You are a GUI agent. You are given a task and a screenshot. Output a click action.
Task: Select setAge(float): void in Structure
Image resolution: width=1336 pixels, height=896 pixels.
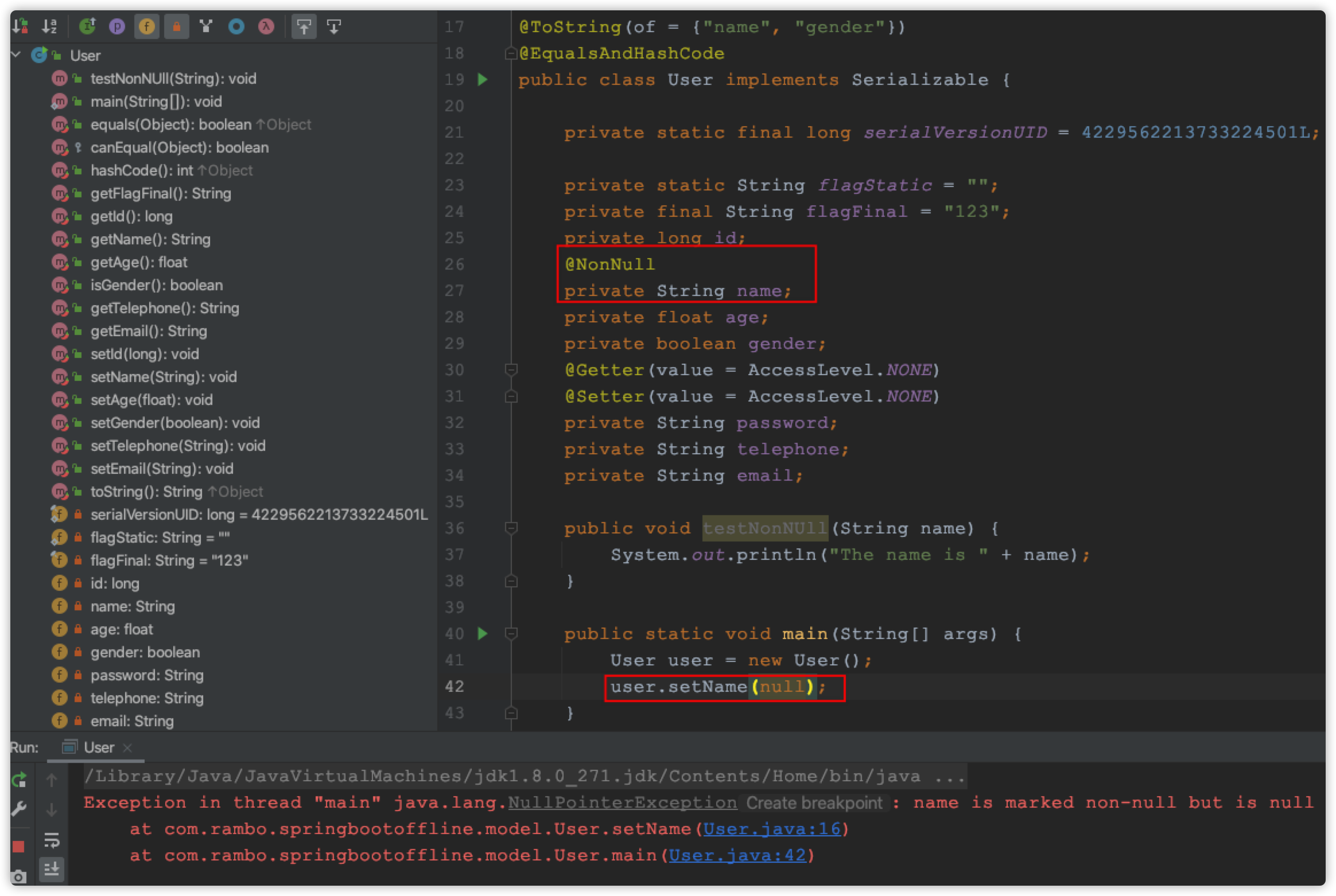point(152,399)
